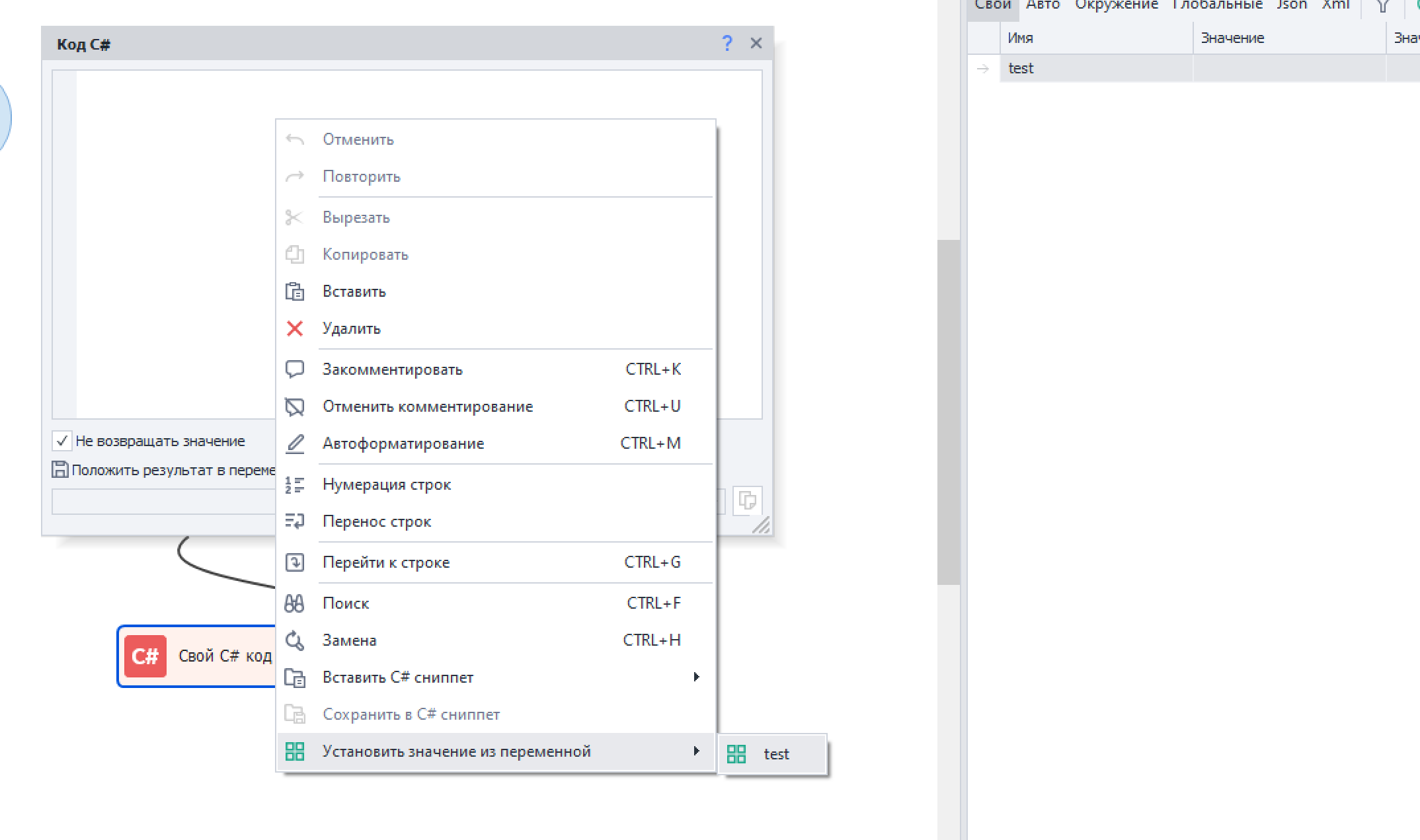Image resolution: width=1420 pixels, height=840 pixels.
Task: Click the help question mark icon
Action: (727, 44)
